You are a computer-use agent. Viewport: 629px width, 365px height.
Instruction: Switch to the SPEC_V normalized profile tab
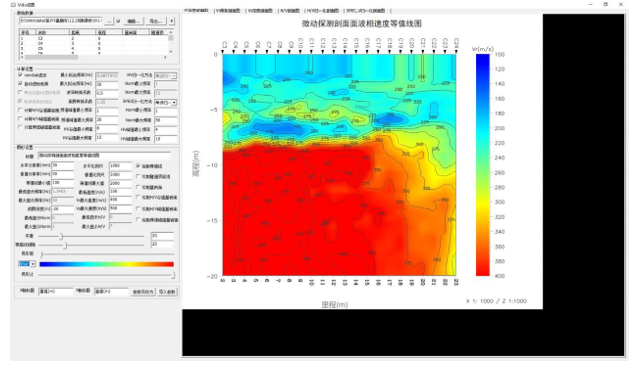click(365, 11)
